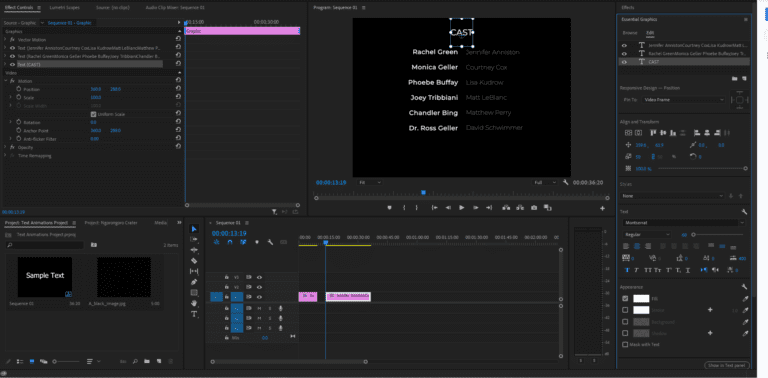Select the Hand tool
Viewport: 768px width, 378px height.
pos(194,303)
